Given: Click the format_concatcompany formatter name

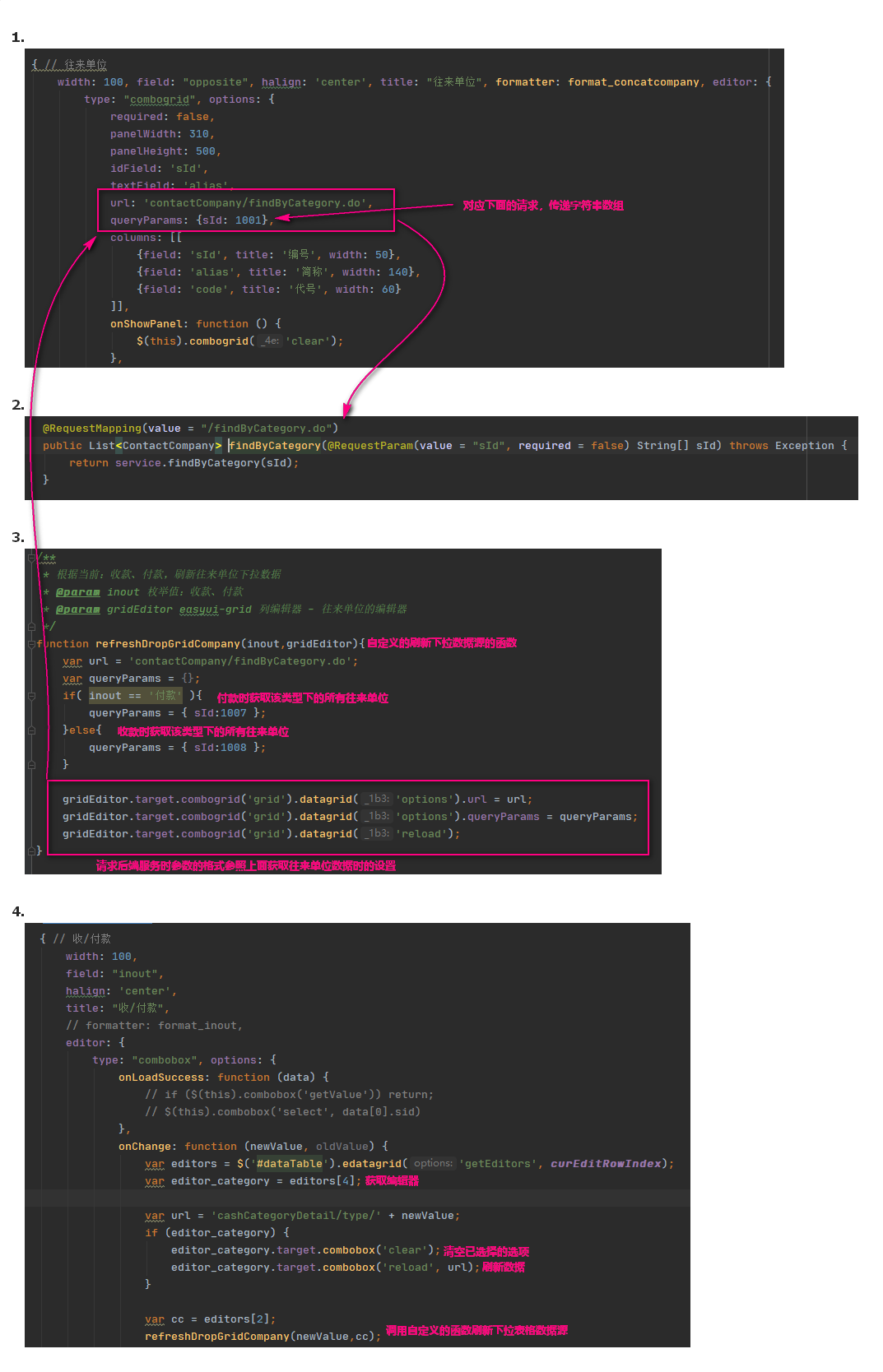Looking at the screenshot, I should (634, 81).
